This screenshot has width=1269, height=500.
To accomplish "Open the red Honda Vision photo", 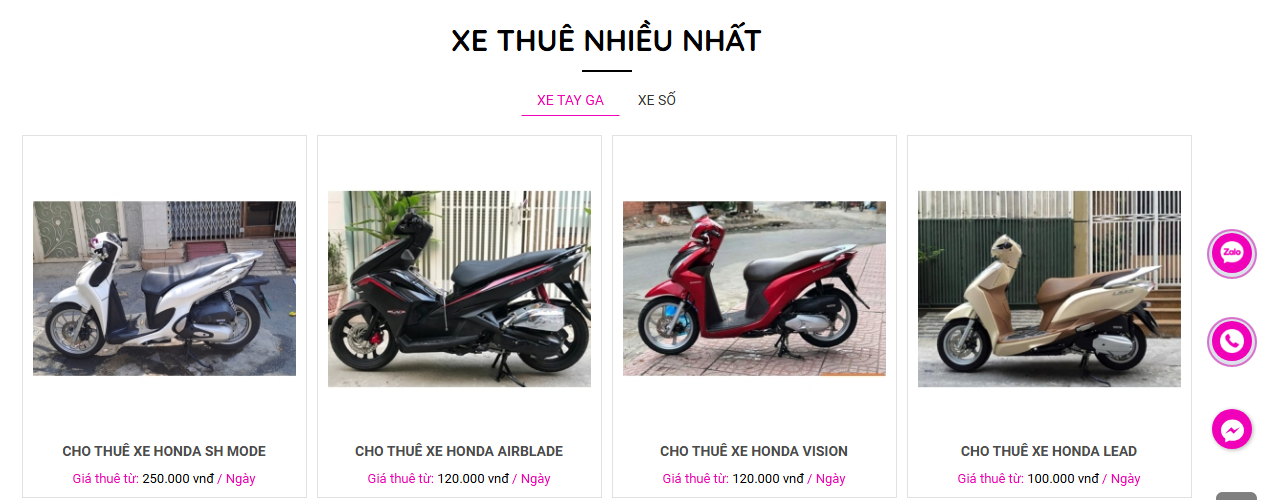I will [x=754, y=289].
